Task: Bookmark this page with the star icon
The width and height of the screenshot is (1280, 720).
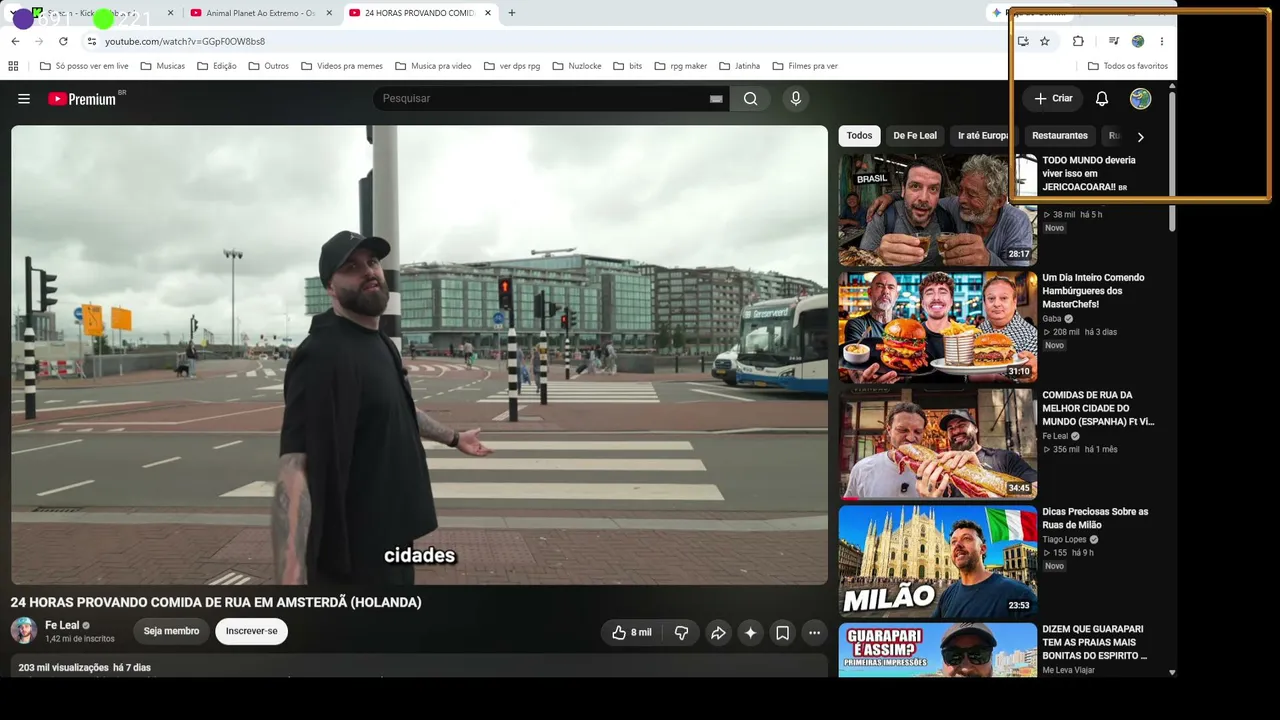Action: 1045,41
